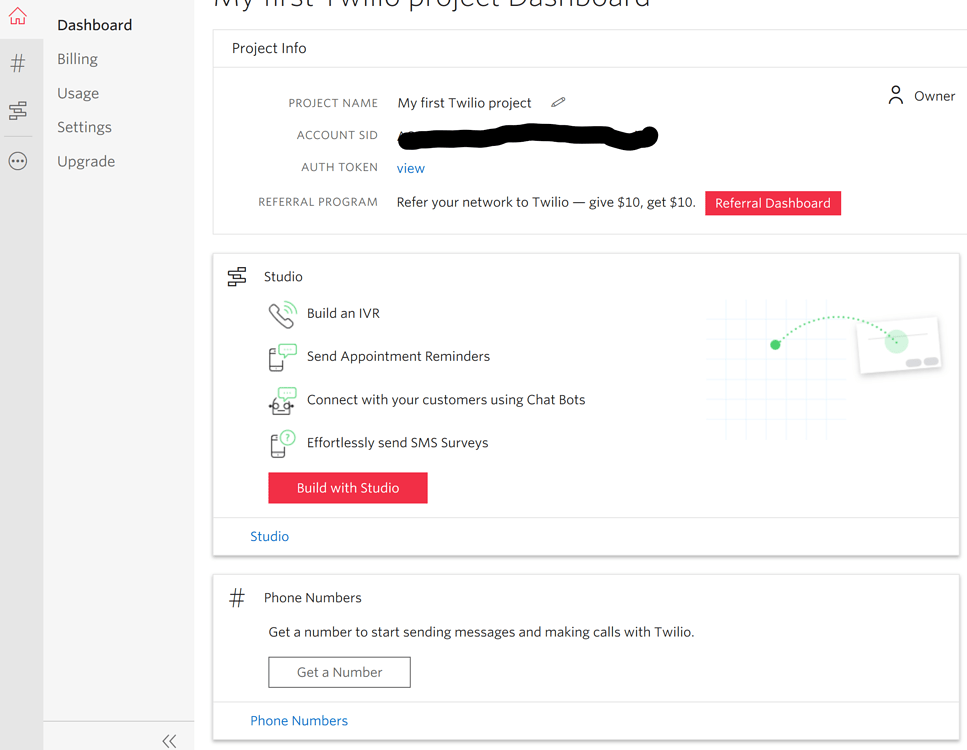Open the Upgrade page
The image size is (967, 750).
pyautogui.click(x=86, y=161)
